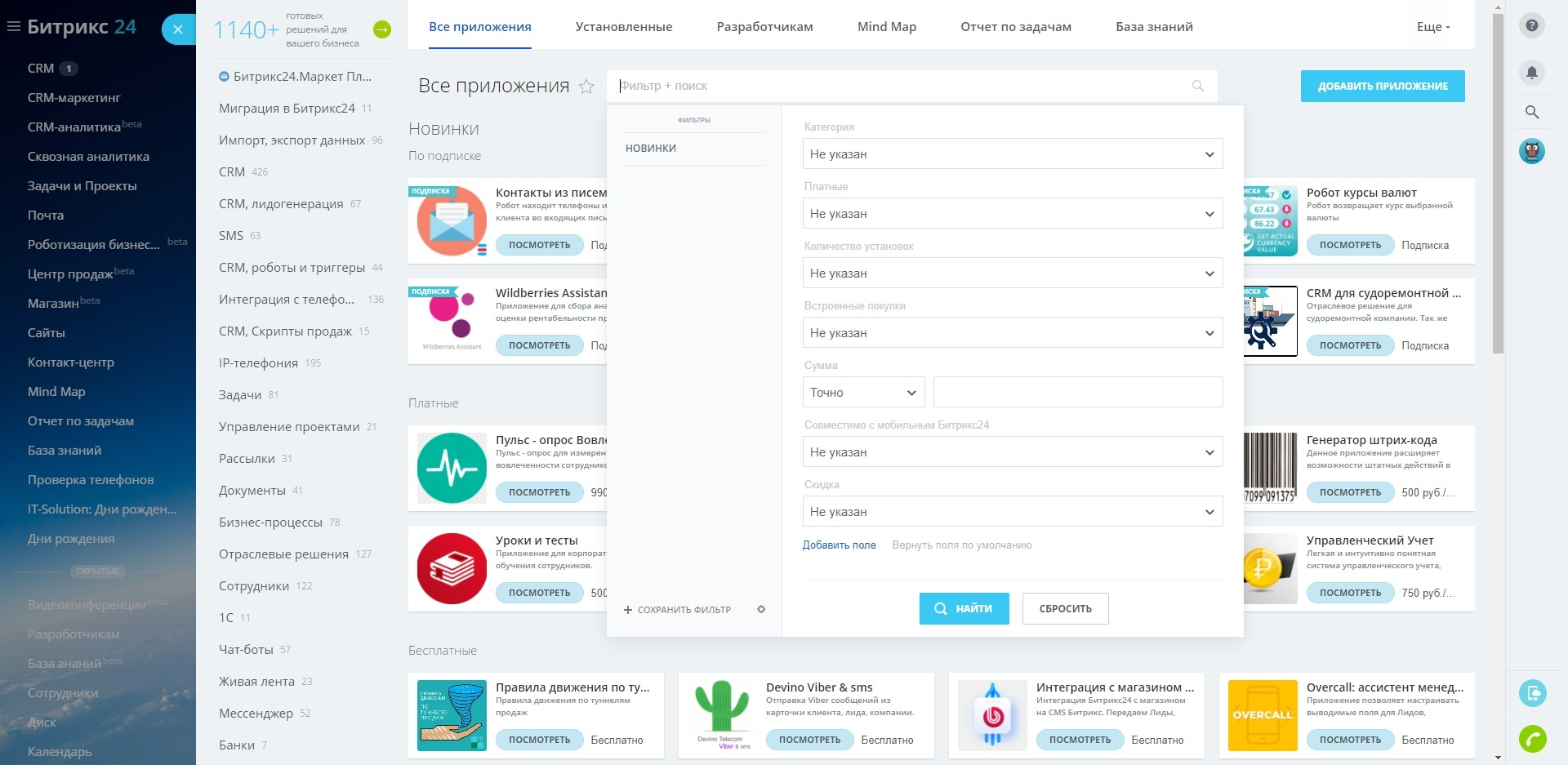This screenshot has width=1568, height=765.
Task: Add Все приложения page to favorites star
Action: pos(586,87)
